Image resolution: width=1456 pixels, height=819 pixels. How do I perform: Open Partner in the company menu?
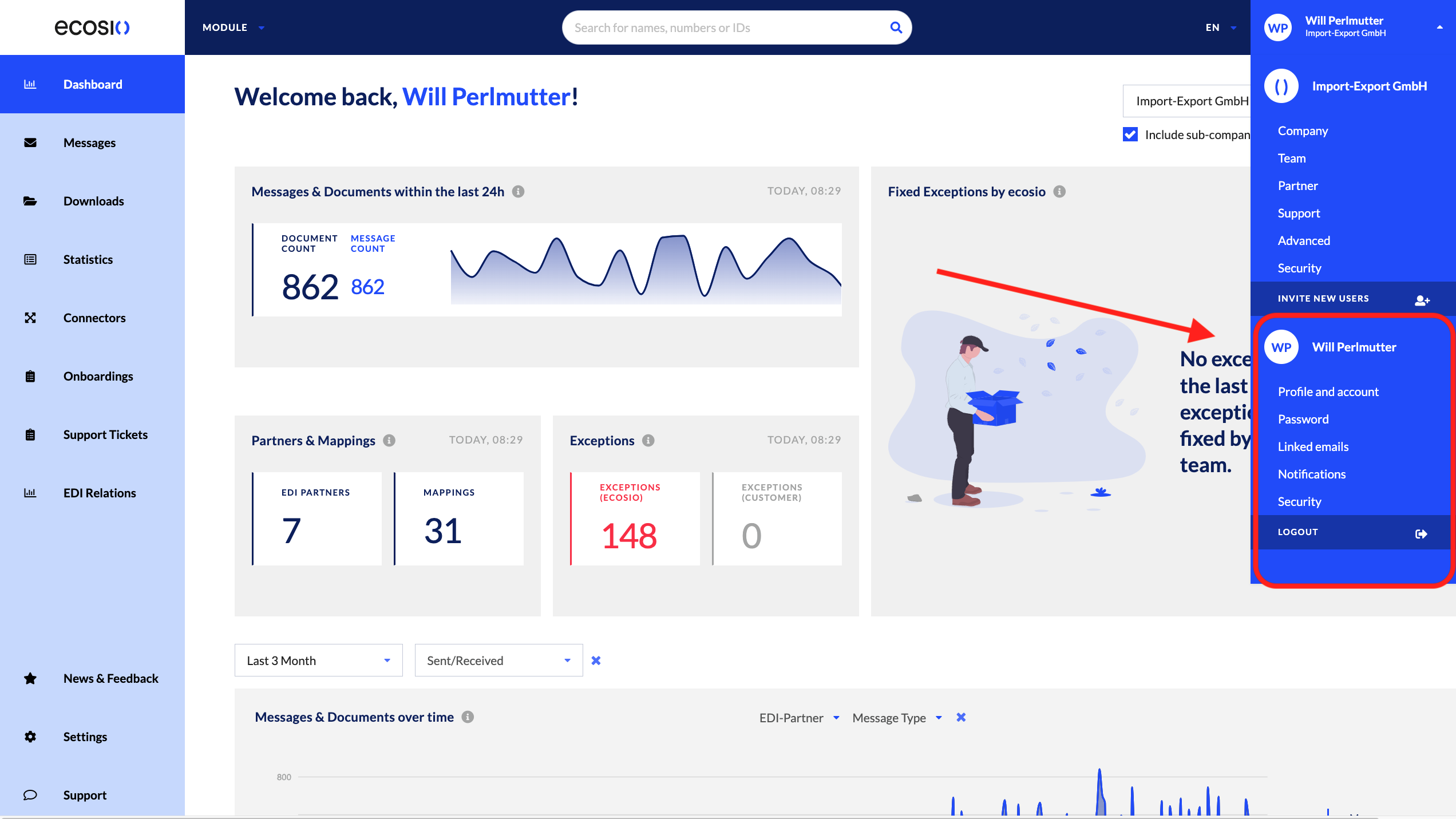(x=1297, y=185)
